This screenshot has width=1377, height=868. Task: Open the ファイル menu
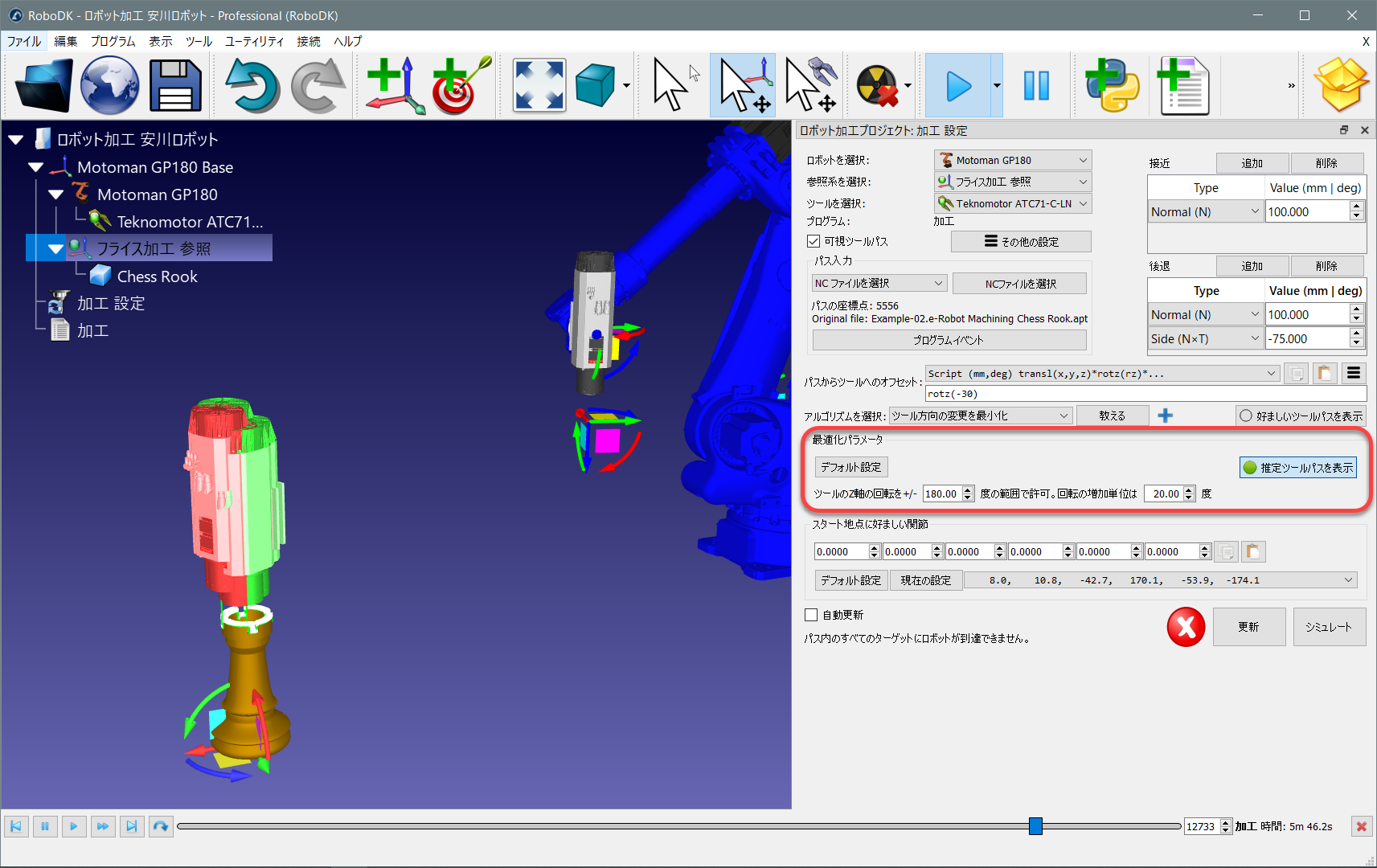coord(24,41)
